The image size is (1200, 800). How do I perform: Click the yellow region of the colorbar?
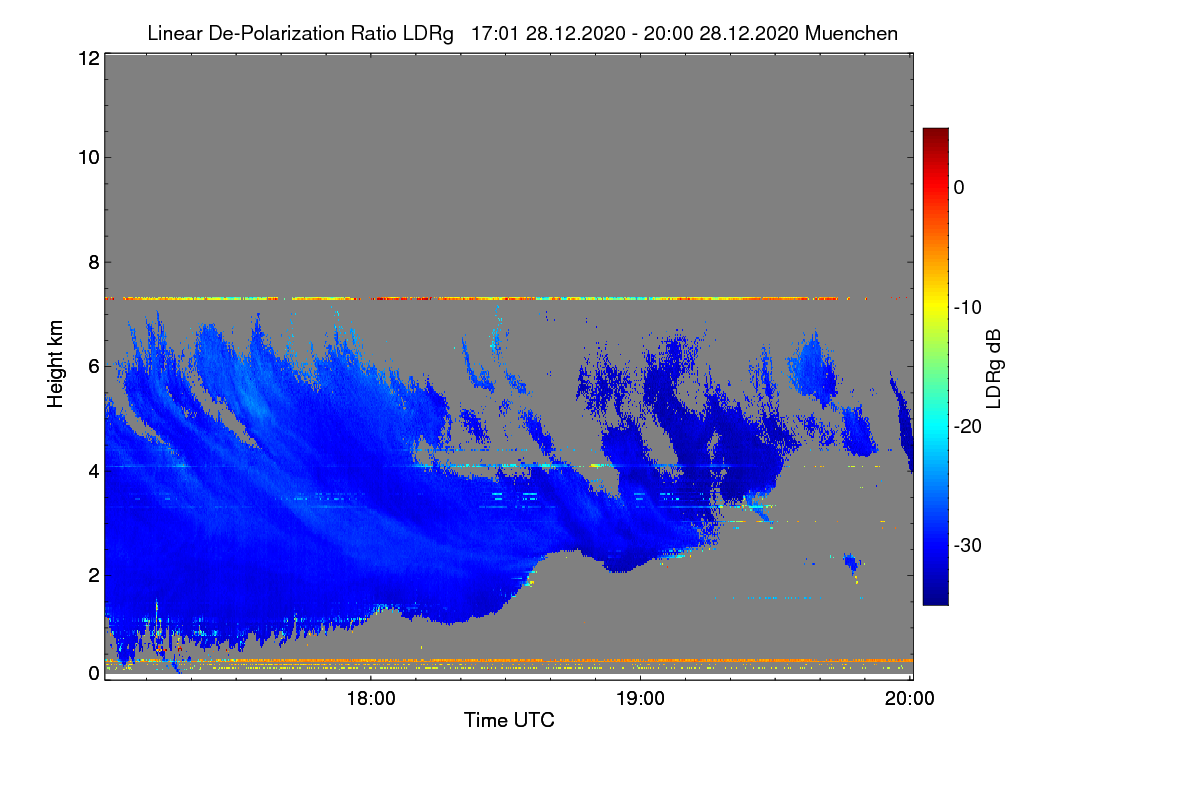[935, 303]
